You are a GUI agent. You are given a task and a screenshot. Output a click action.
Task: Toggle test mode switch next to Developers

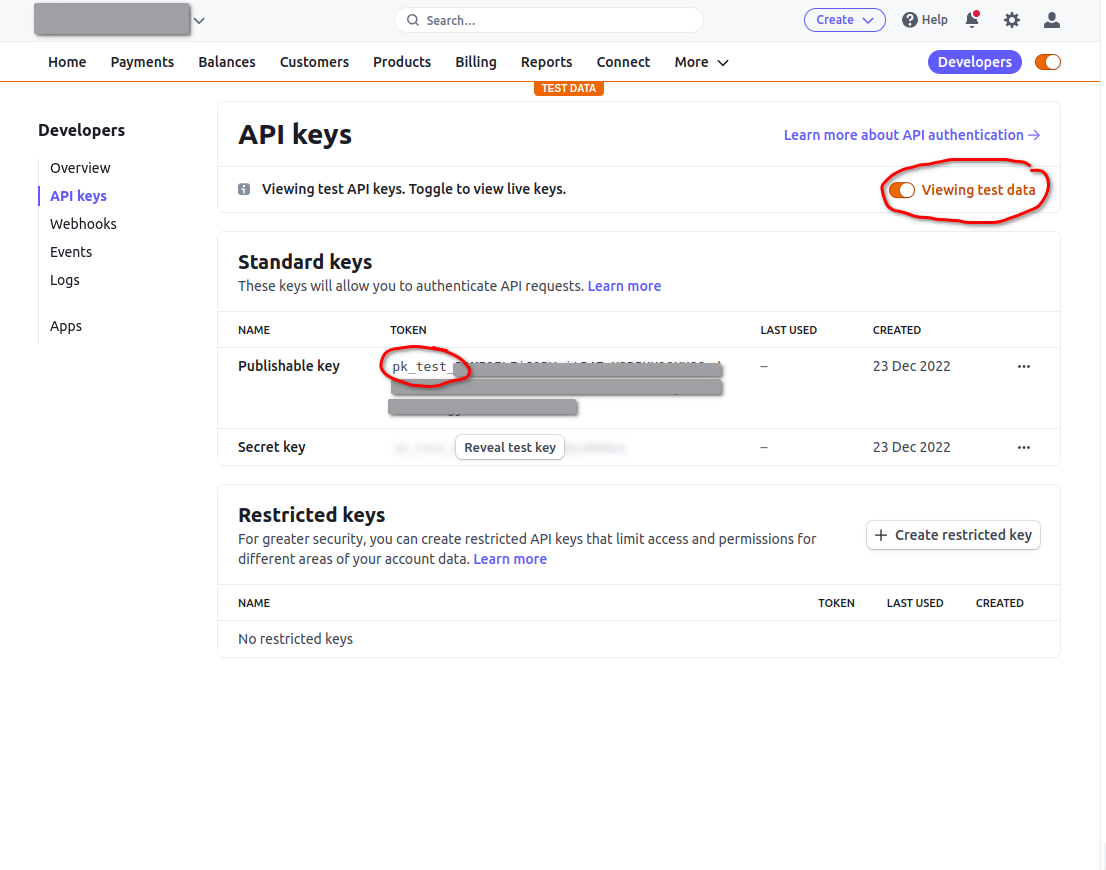click(1047, 62)
